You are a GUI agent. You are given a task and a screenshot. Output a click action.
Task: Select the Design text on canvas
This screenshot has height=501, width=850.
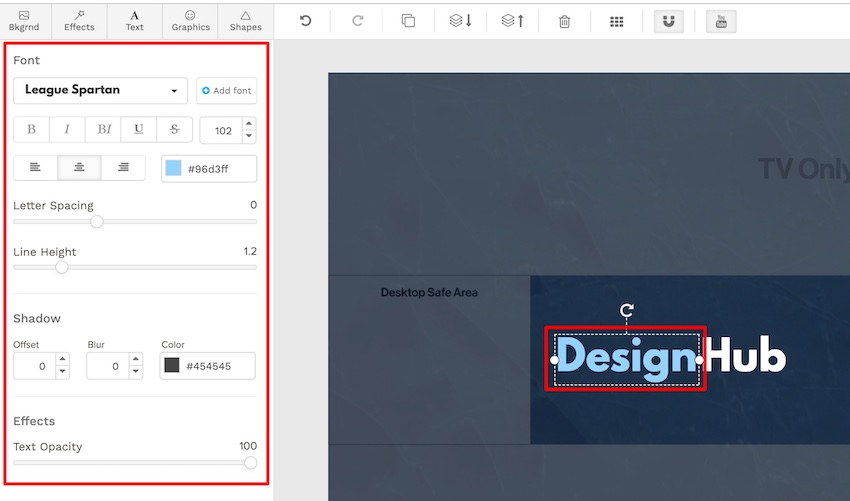coord(627,358)
